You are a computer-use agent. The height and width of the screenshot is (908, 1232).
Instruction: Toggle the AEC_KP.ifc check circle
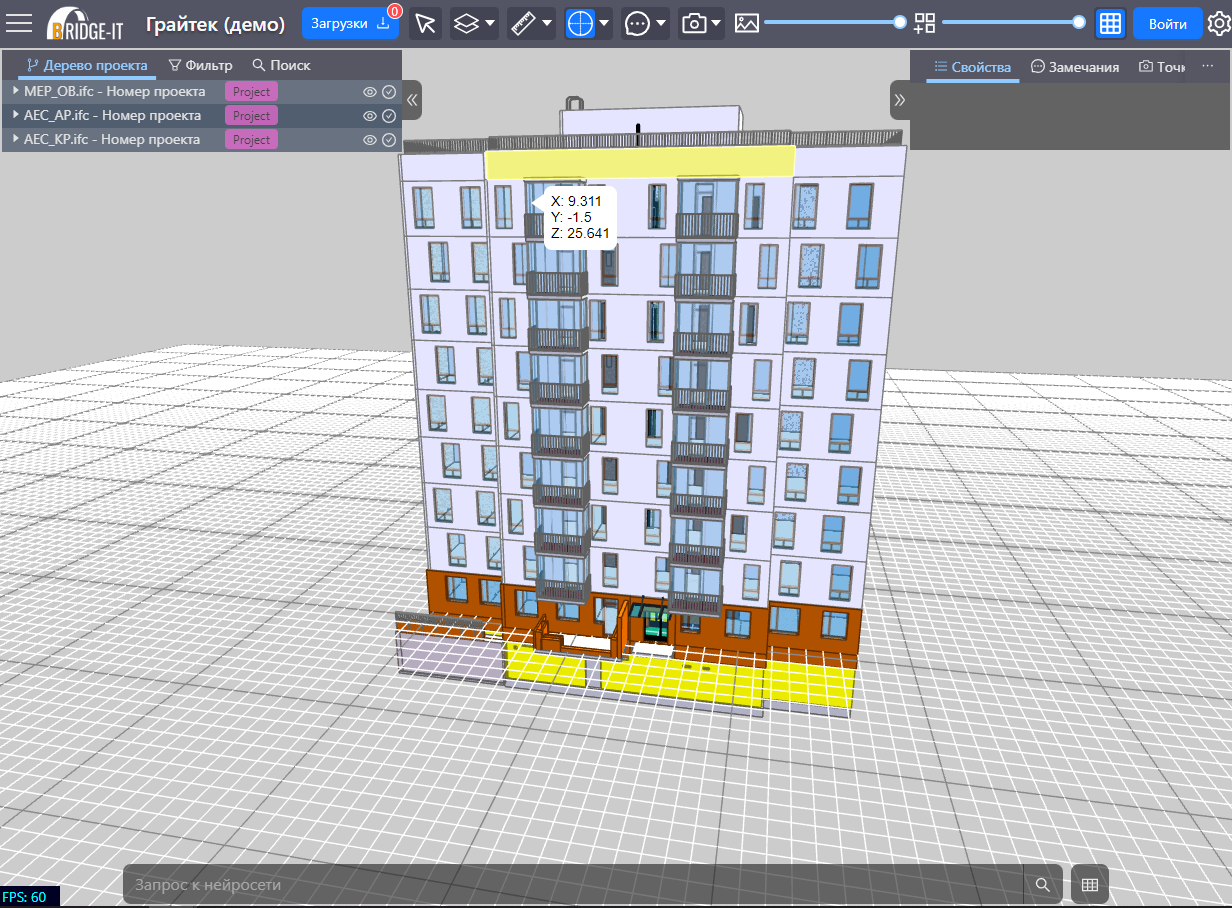point(390,140)
